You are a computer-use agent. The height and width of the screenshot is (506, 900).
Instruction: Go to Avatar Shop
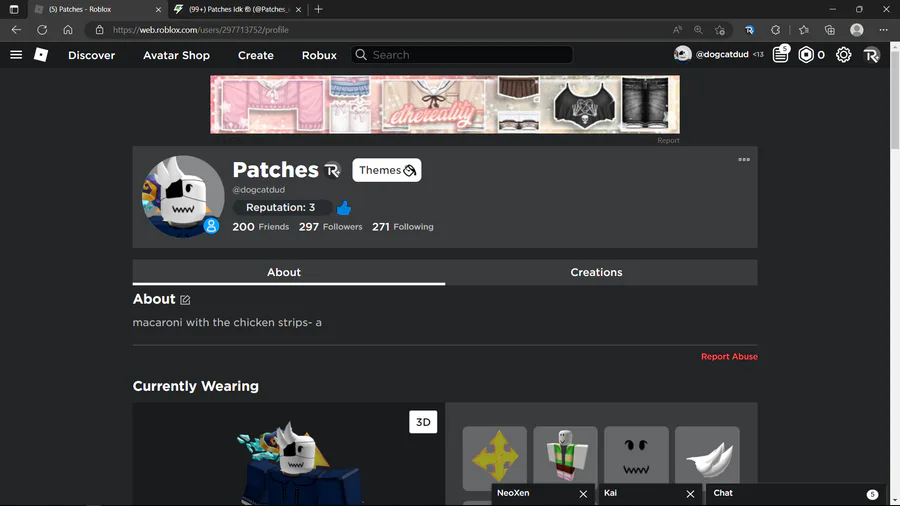[x=176, y=55]
